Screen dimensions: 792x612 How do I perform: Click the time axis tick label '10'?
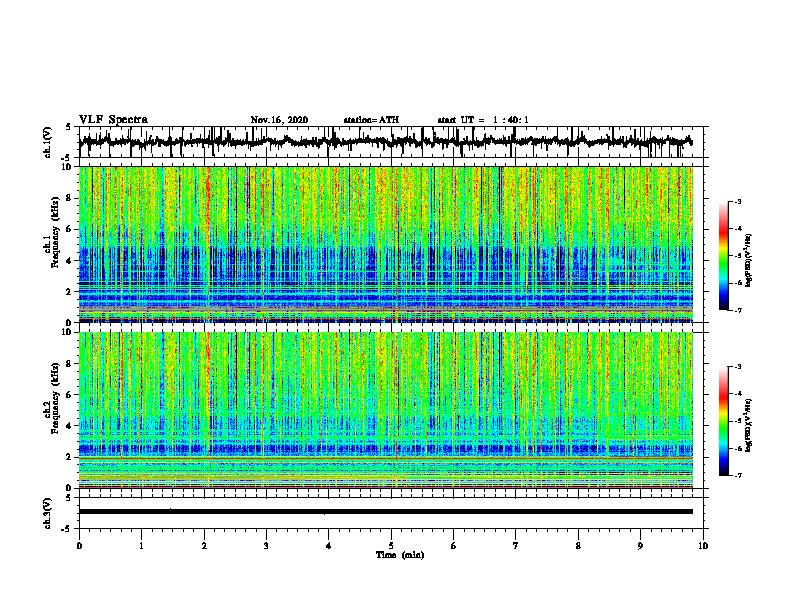703,546
